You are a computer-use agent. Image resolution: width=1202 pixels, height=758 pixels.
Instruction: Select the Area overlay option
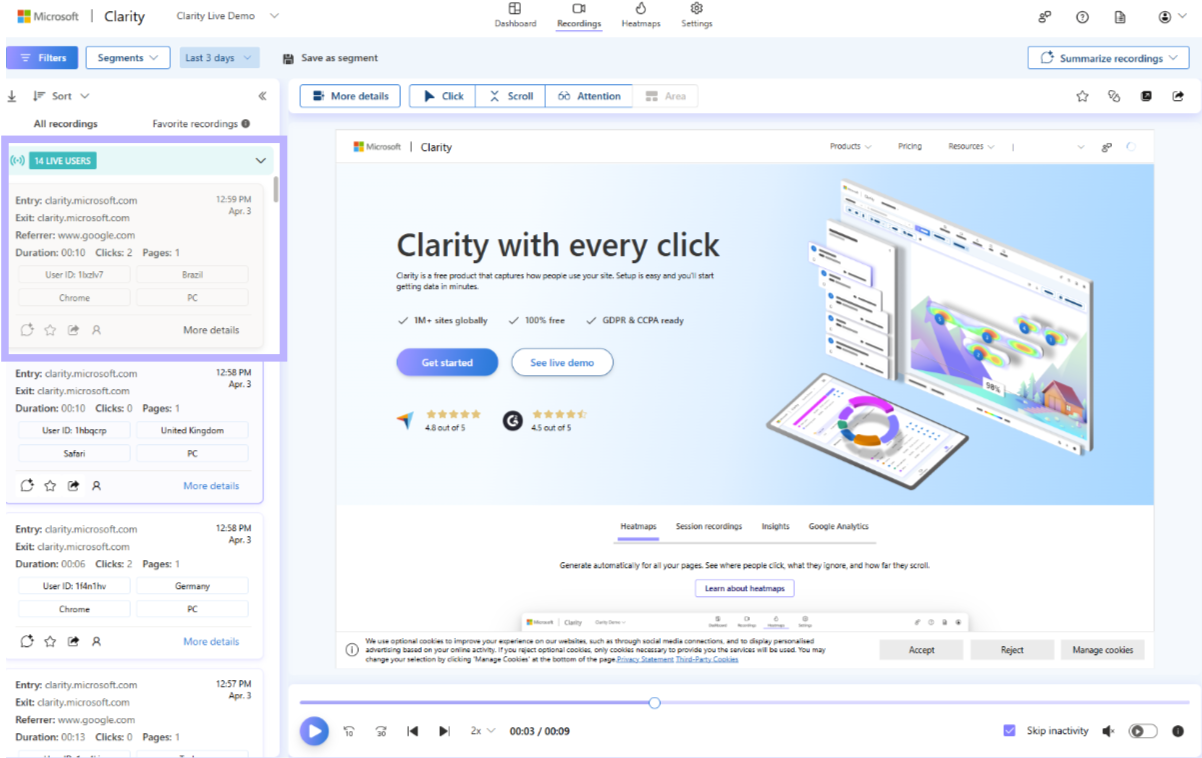pos(665,96)
